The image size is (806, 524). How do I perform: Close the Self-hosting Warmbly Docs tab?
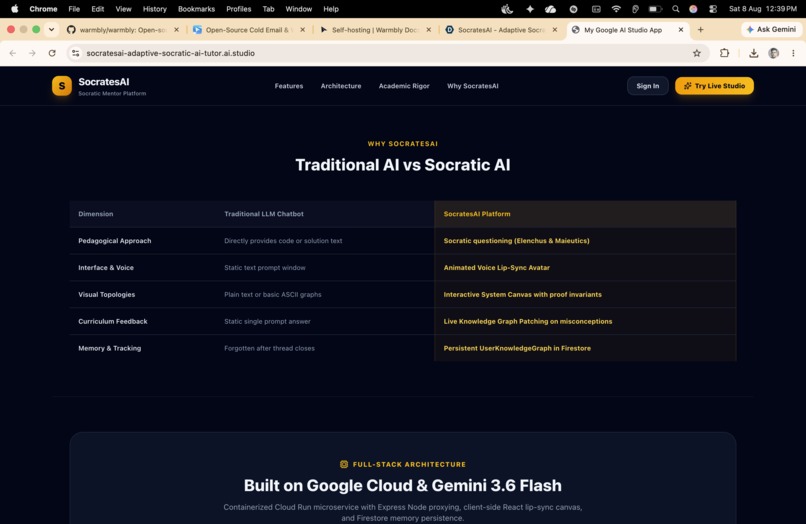pos(428,30)
